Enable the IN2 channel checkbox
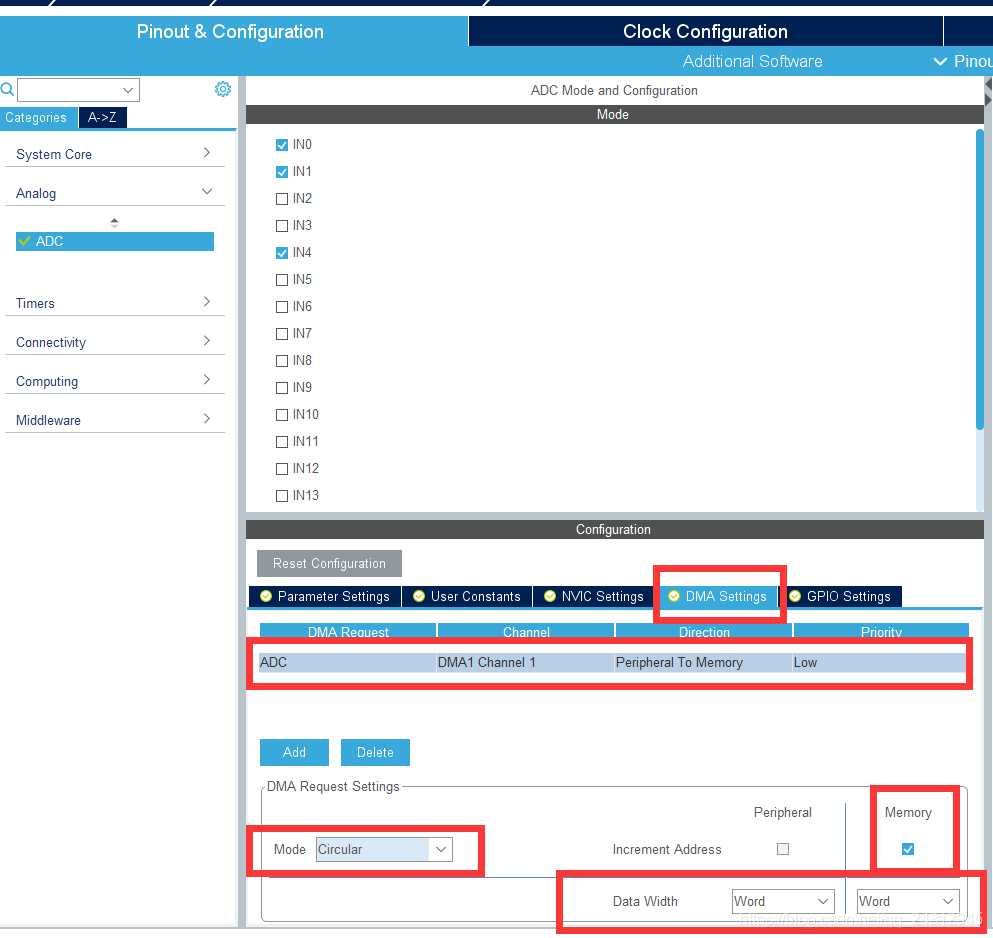 (282, 199)
